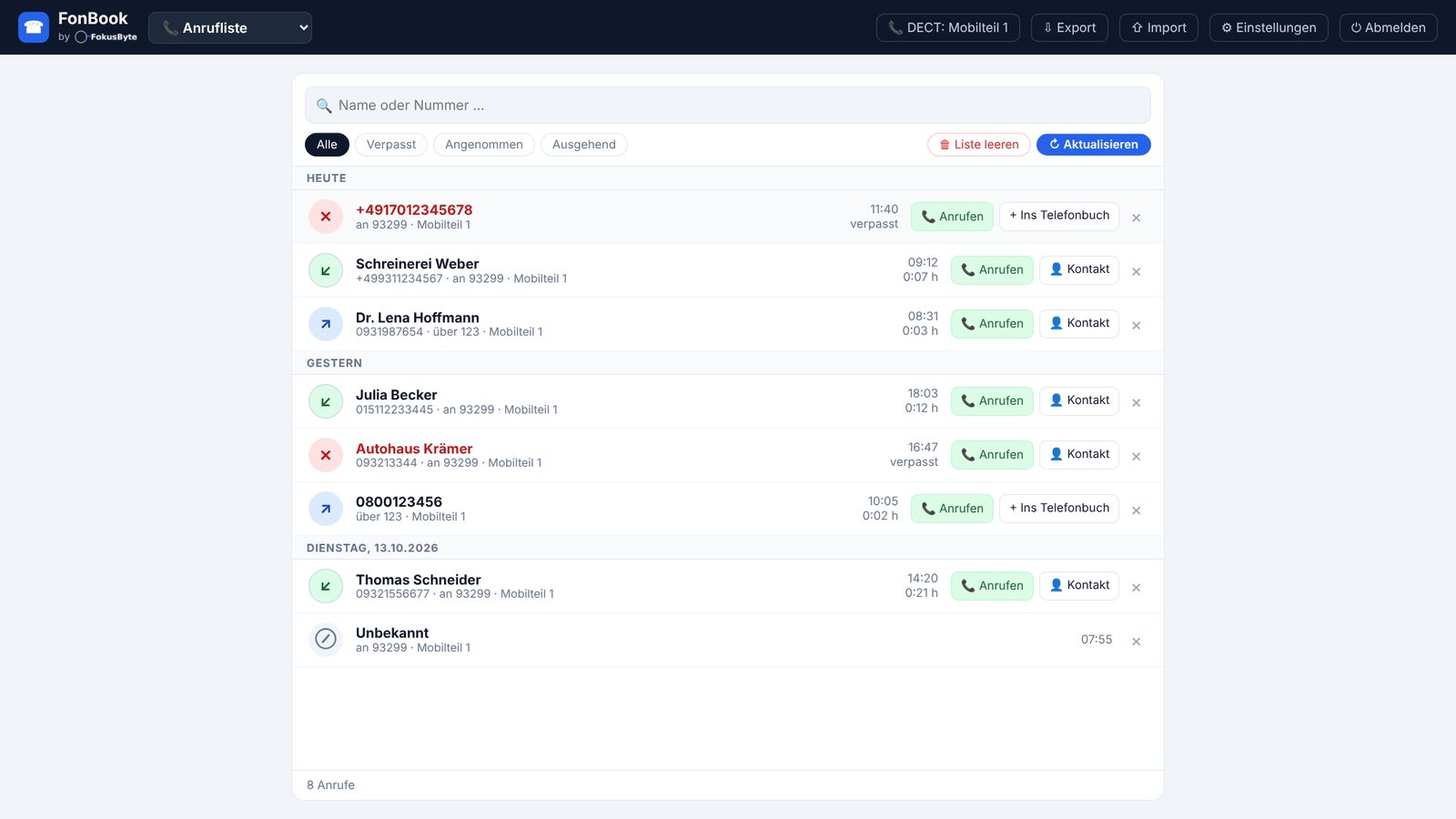Open Kontakt for Thomas Schneider
Viewport: 1456px width, 819px height.
pos(1079,585)
